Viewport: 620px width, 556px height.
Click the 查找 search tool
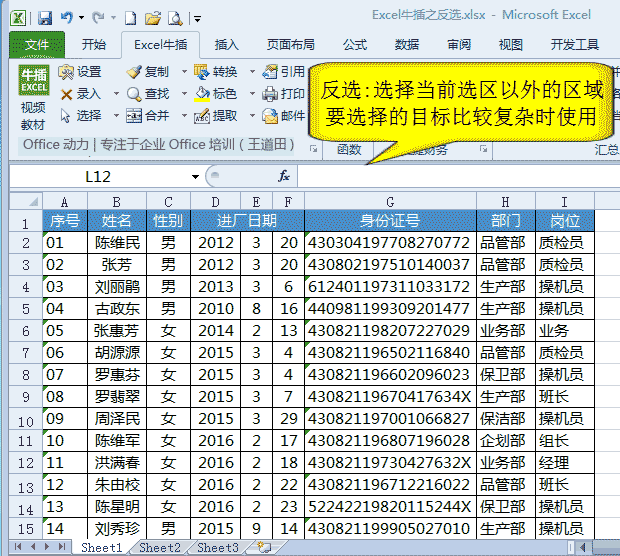point(148,94)
